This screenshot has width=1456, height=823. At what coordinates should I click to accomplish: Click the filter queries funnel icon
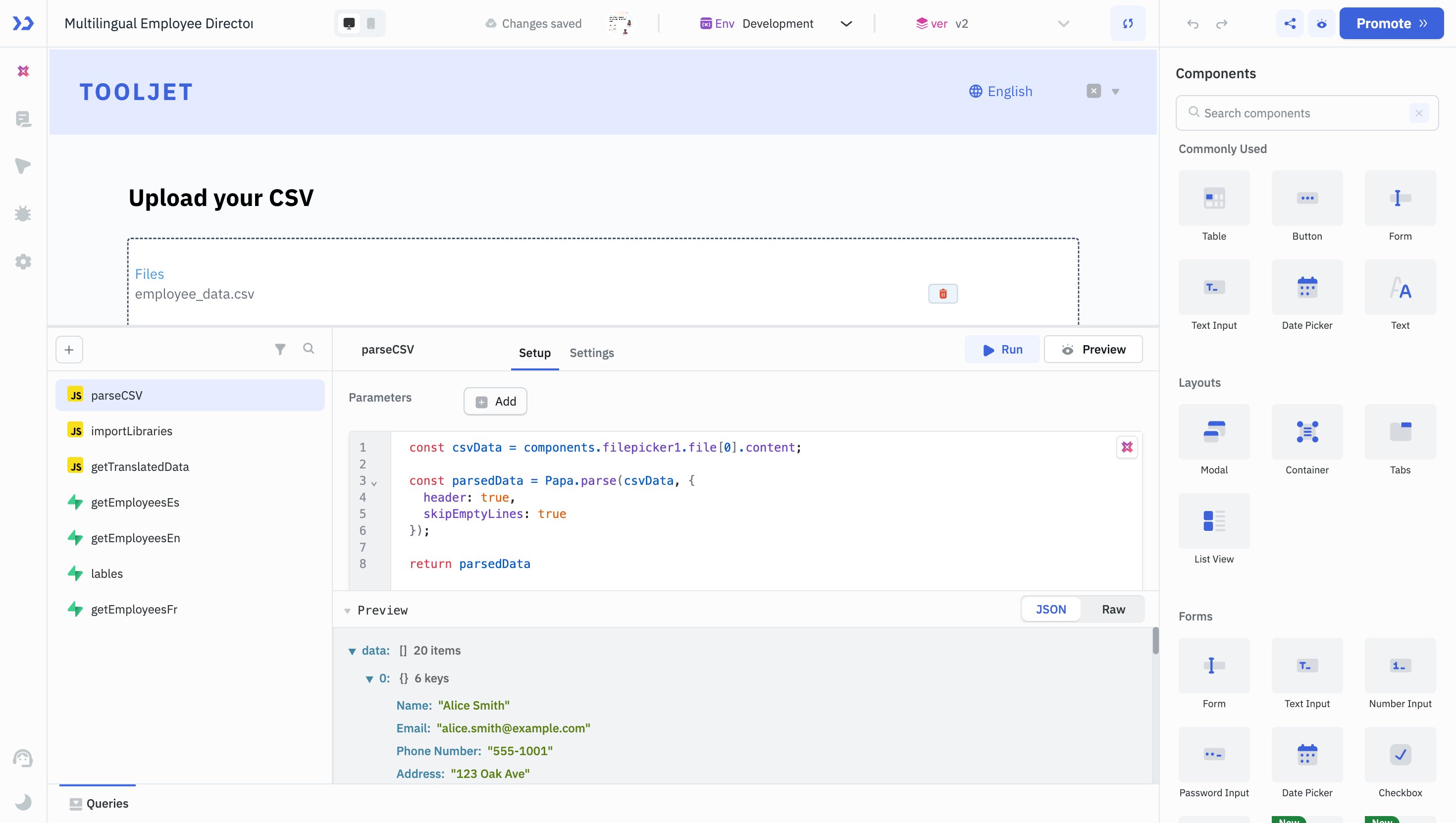pos(280,349)
